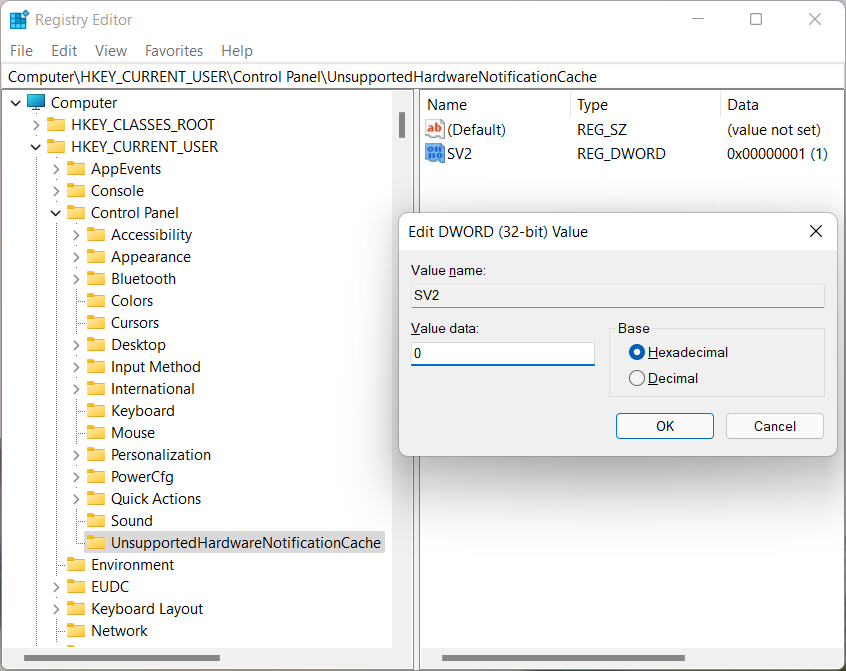Screen dimensions: 846x671
Task: Collapse the HKEY_CURRENT_USER hive
Action: pos(36,146)
